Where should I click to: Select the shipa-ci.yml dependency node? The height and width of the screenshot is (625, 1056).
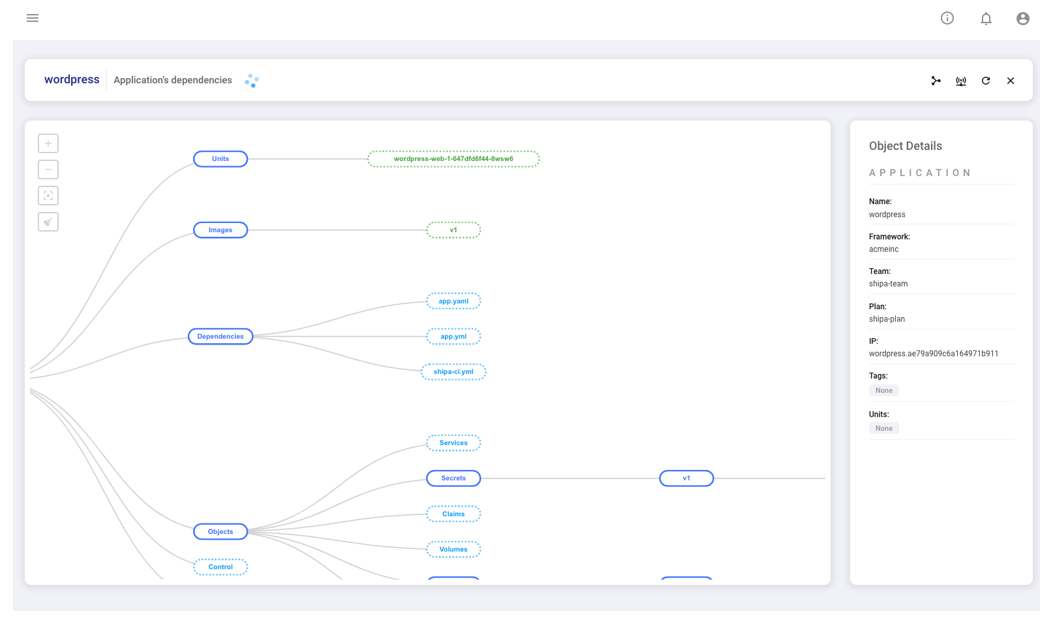453,372
